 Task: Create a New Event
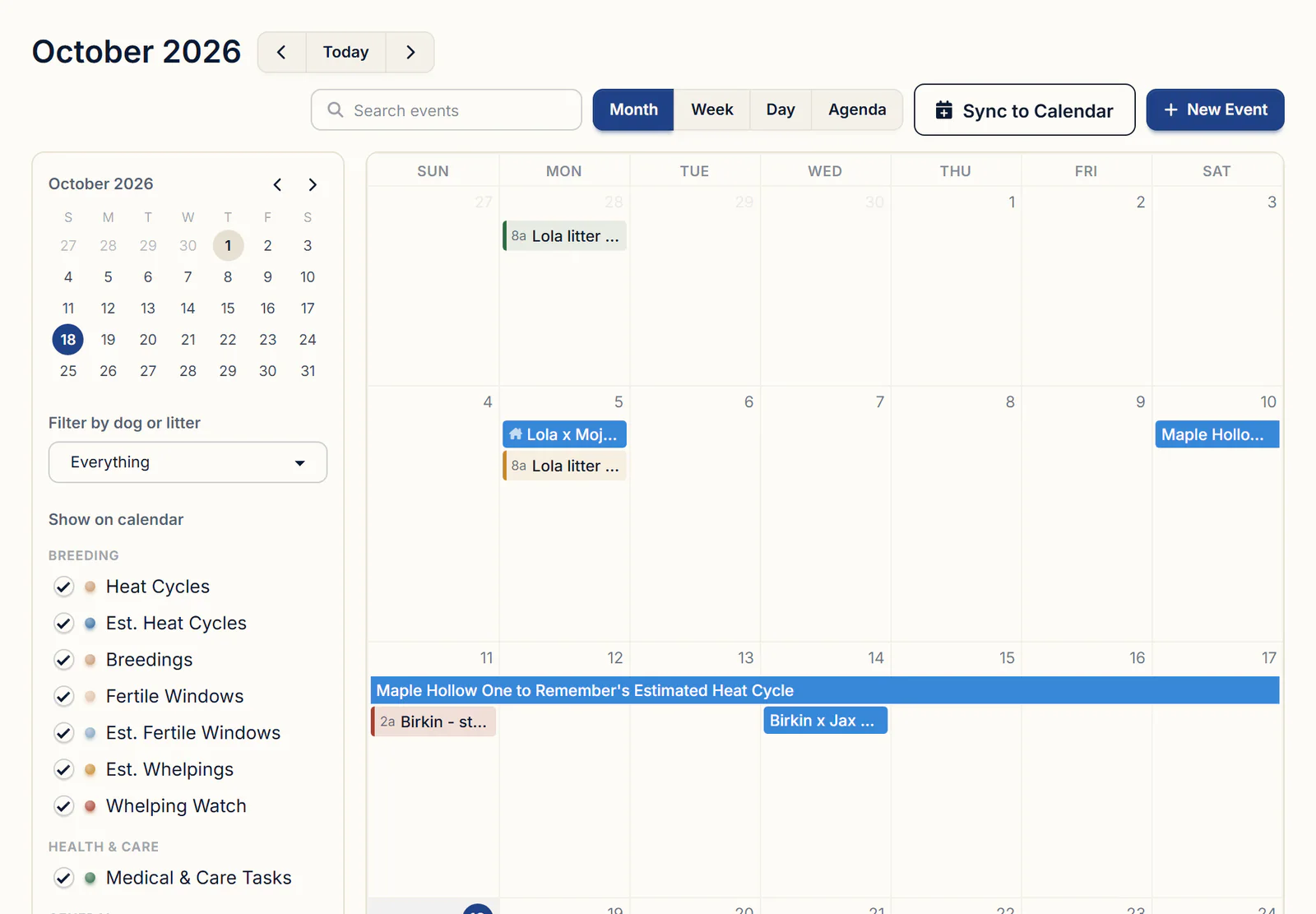click(1216, 109)
